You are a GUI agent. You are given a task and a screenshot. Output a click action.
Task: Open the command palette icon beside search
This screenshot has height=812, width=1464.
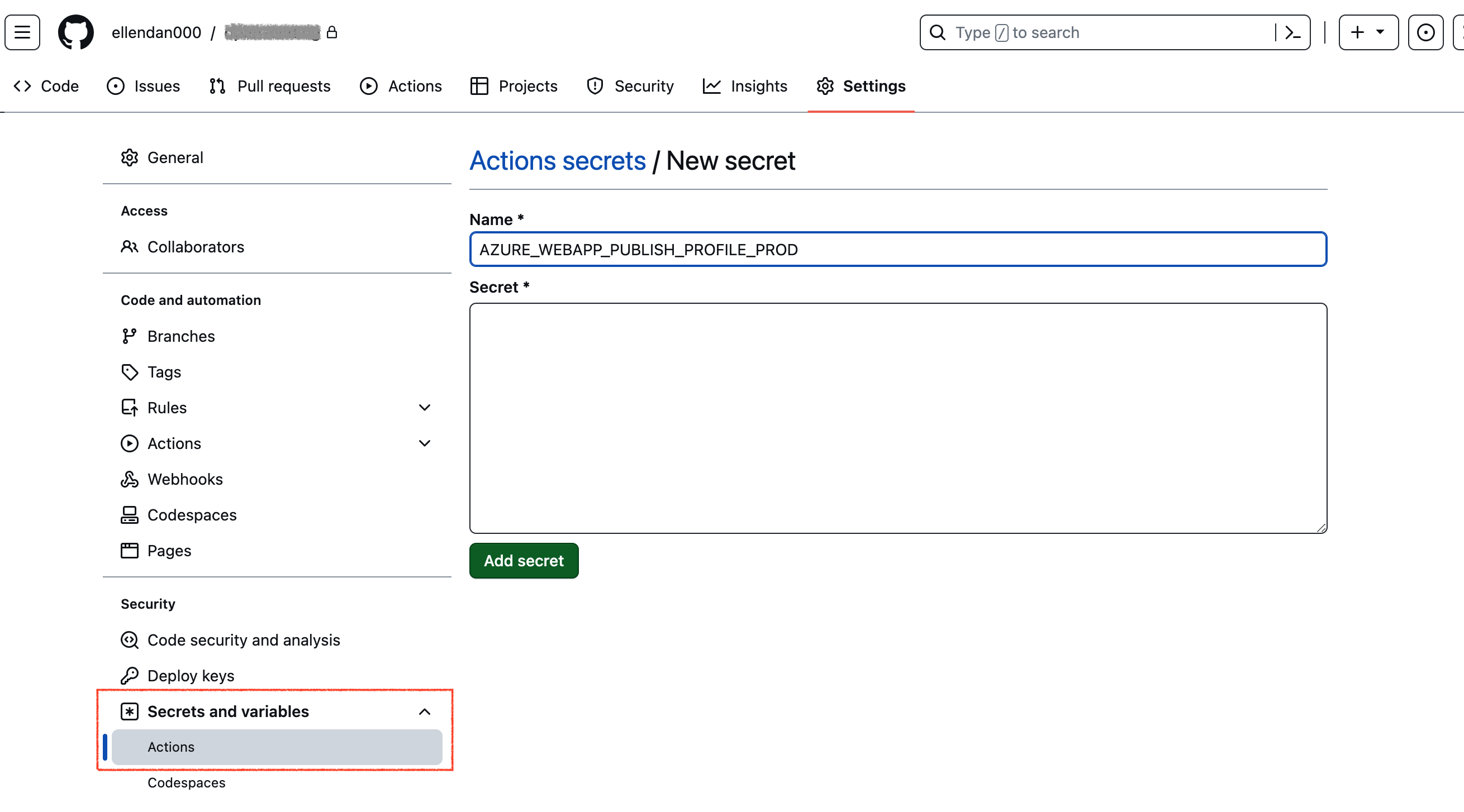coord(1291,32)
